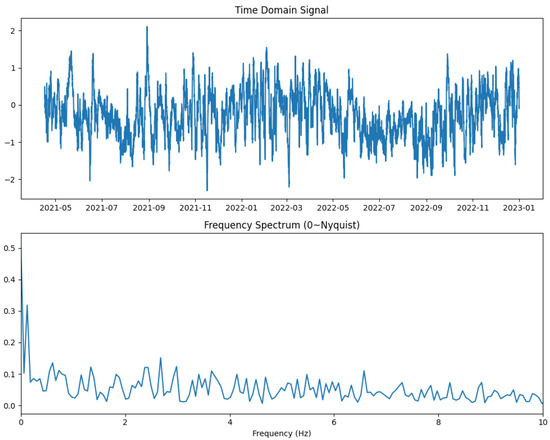Click the 2022-03 date tick label
The image size is (550, 440).
[x=287, y=208]
